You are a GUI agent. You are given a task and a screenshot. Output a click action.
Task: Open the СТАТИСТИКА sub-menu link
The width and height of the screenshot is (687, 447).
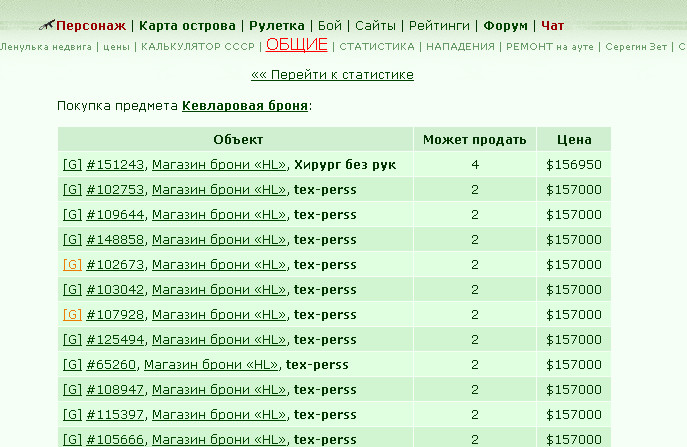coord(377,46)
